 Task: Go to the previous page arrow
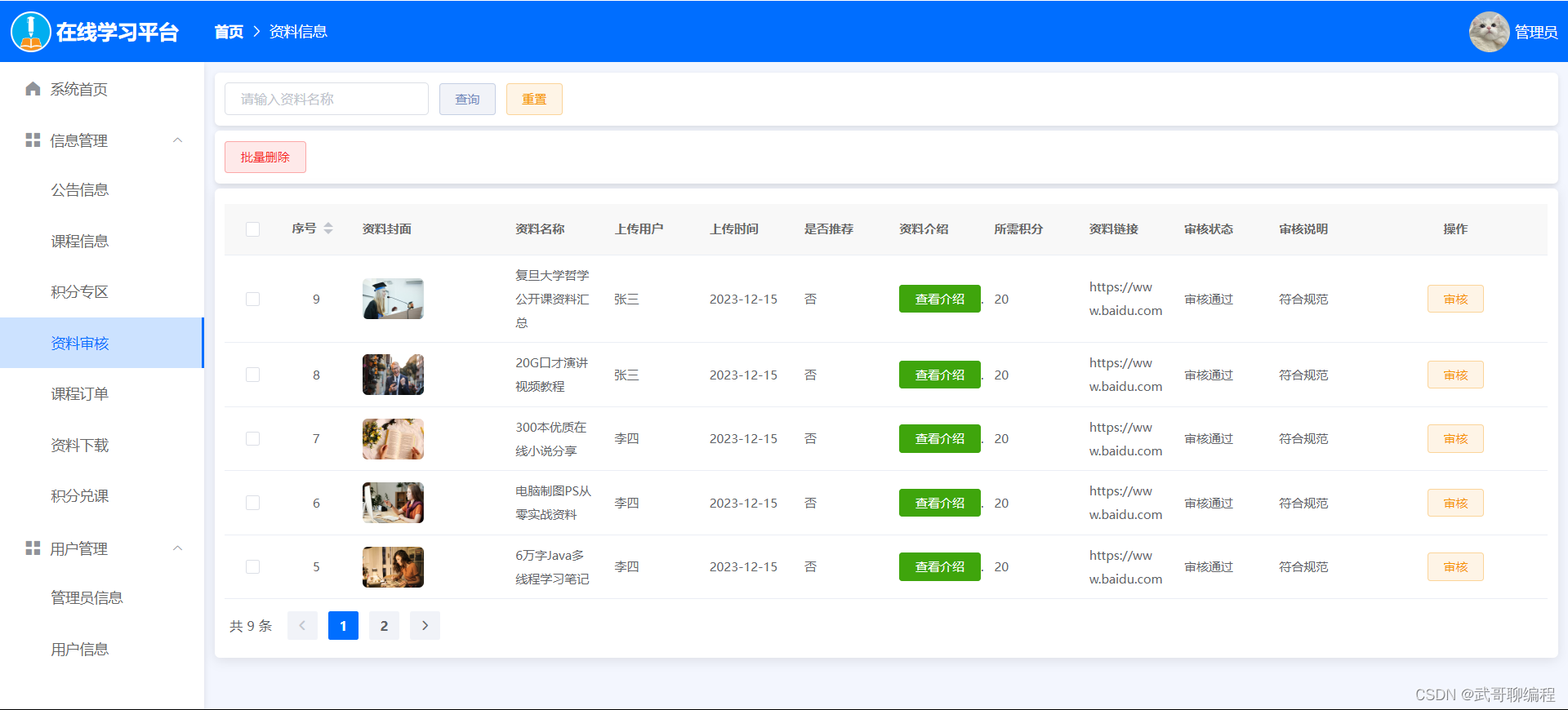tap(302, 626)
